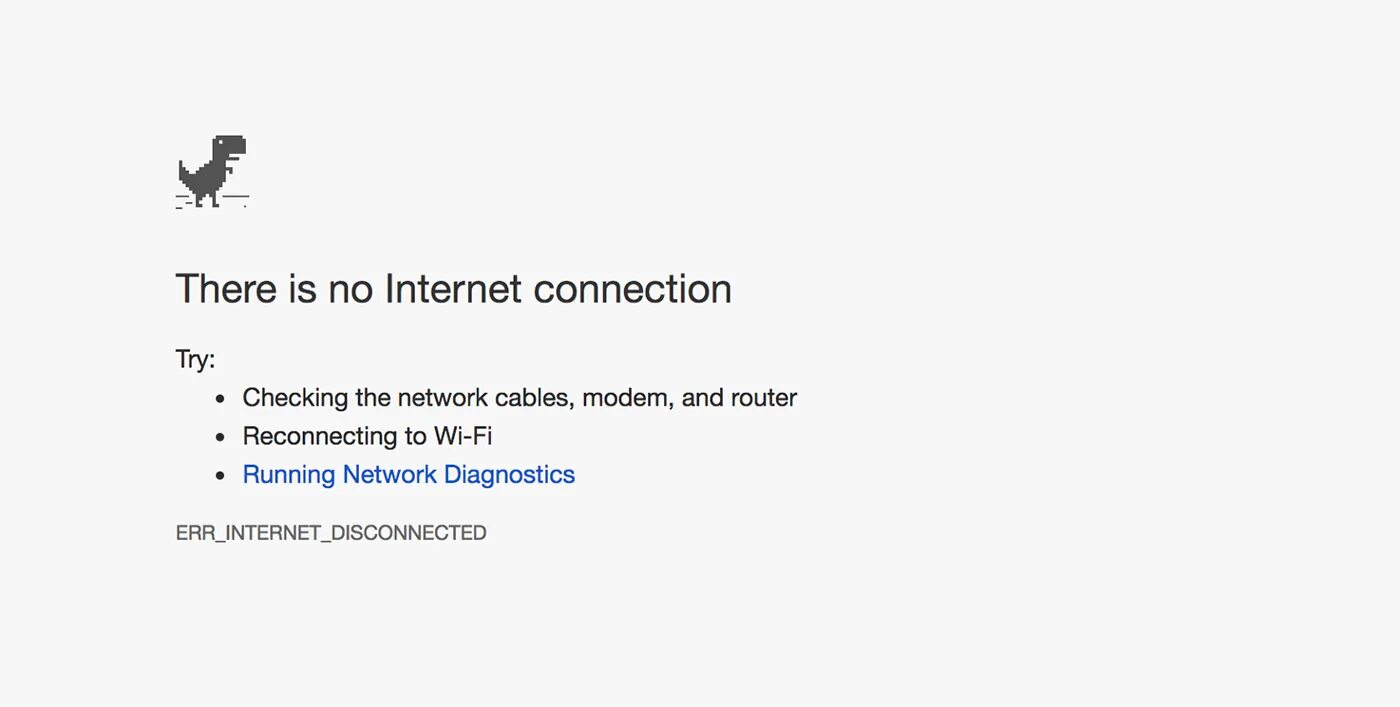Open the Running Network Diagnostics link
Screen dimensions: 1400x707
408,475
